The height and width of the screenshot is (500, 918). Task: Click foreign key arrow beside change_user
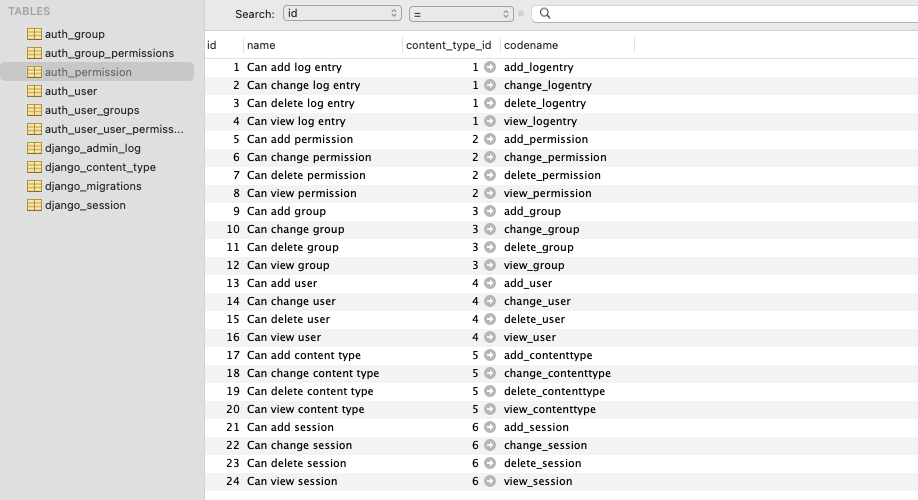coord(490,302)
